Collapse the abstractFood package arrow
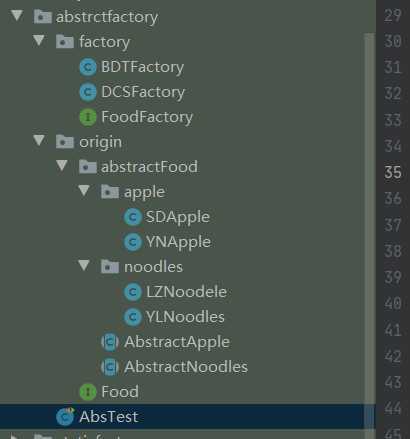The image size is (410, 439). coord(62,165)
